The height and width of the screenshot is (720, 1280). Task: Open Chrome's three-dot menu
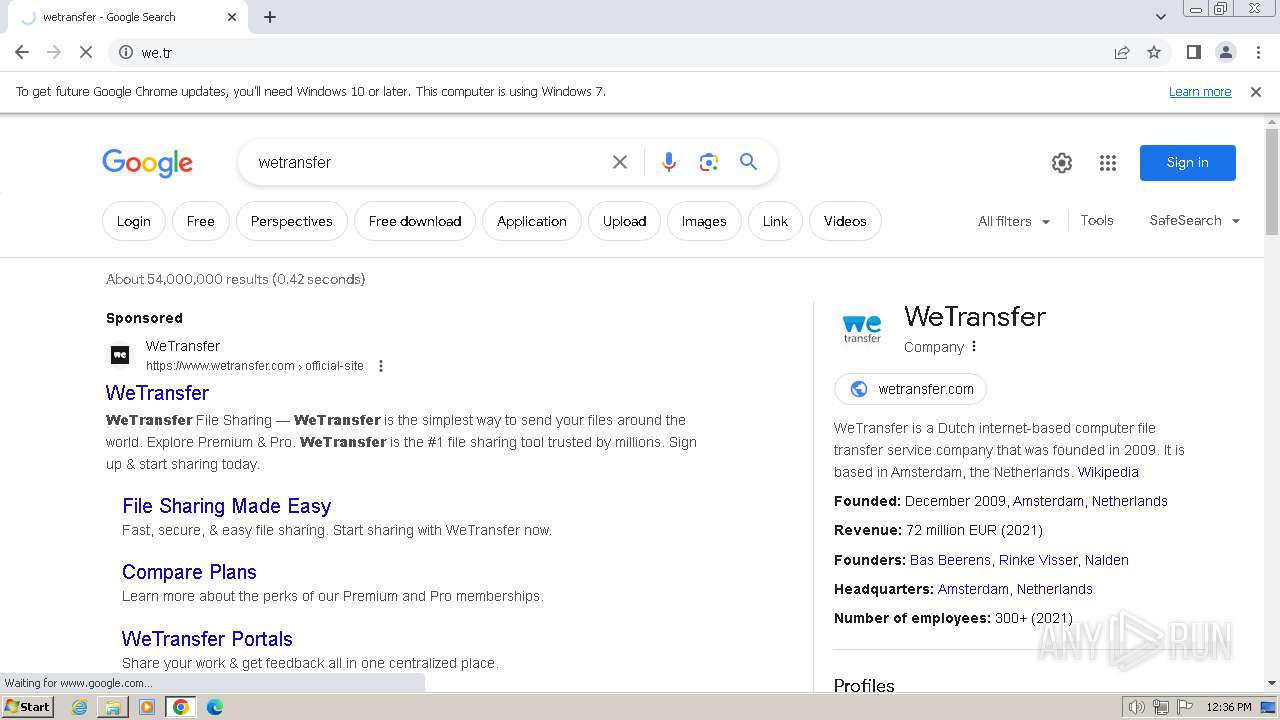tap(1257, 53)
